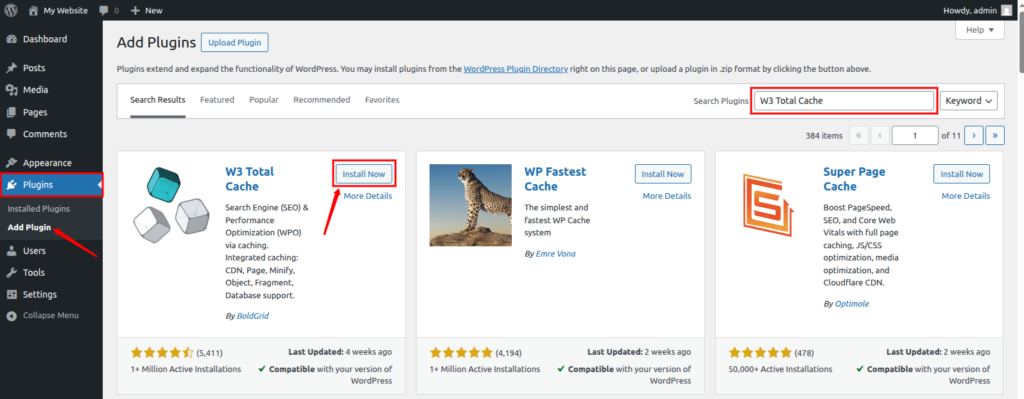Click the Upload Plugin button
The image size is (1024, 399).
click(234, 43)
